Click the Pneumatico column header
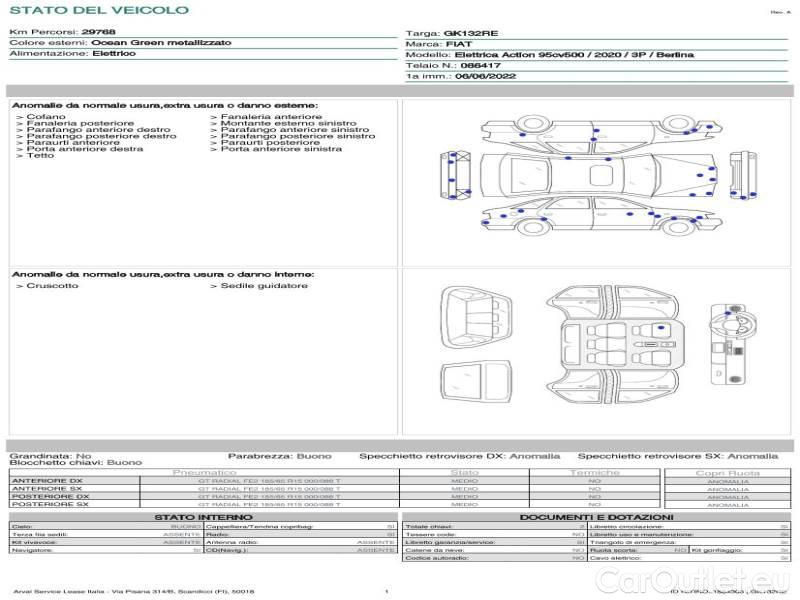 (204, 472)
